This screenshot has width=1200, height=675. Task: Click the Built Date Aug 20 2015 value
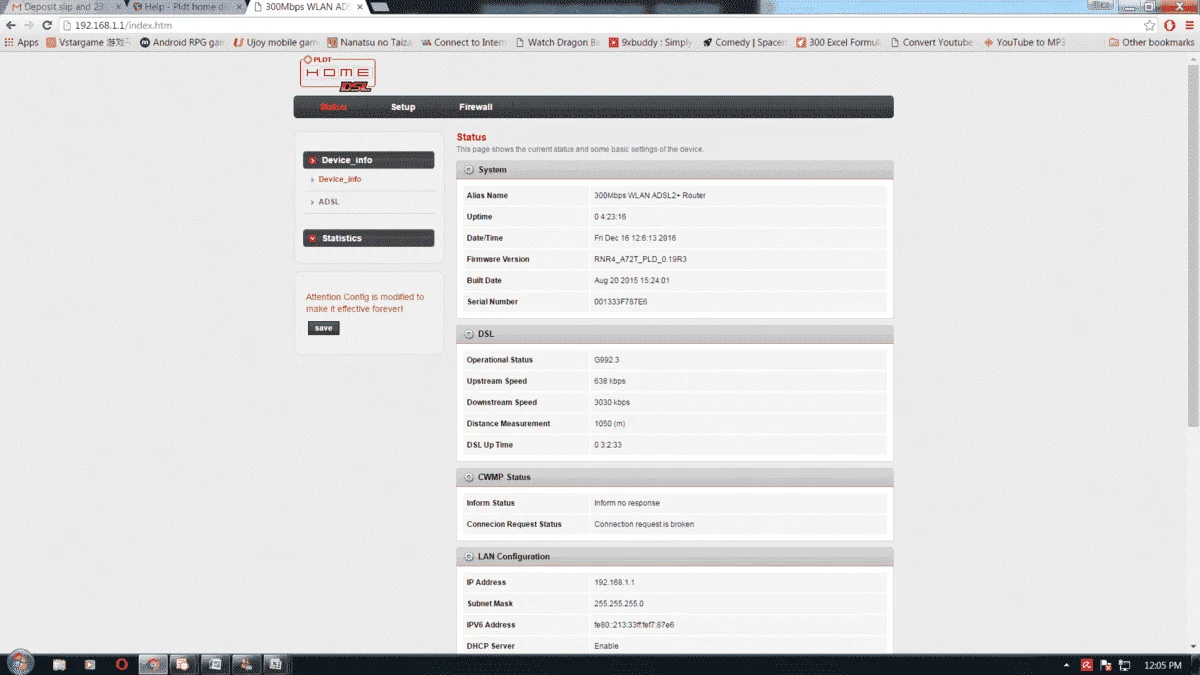(631, 280)
